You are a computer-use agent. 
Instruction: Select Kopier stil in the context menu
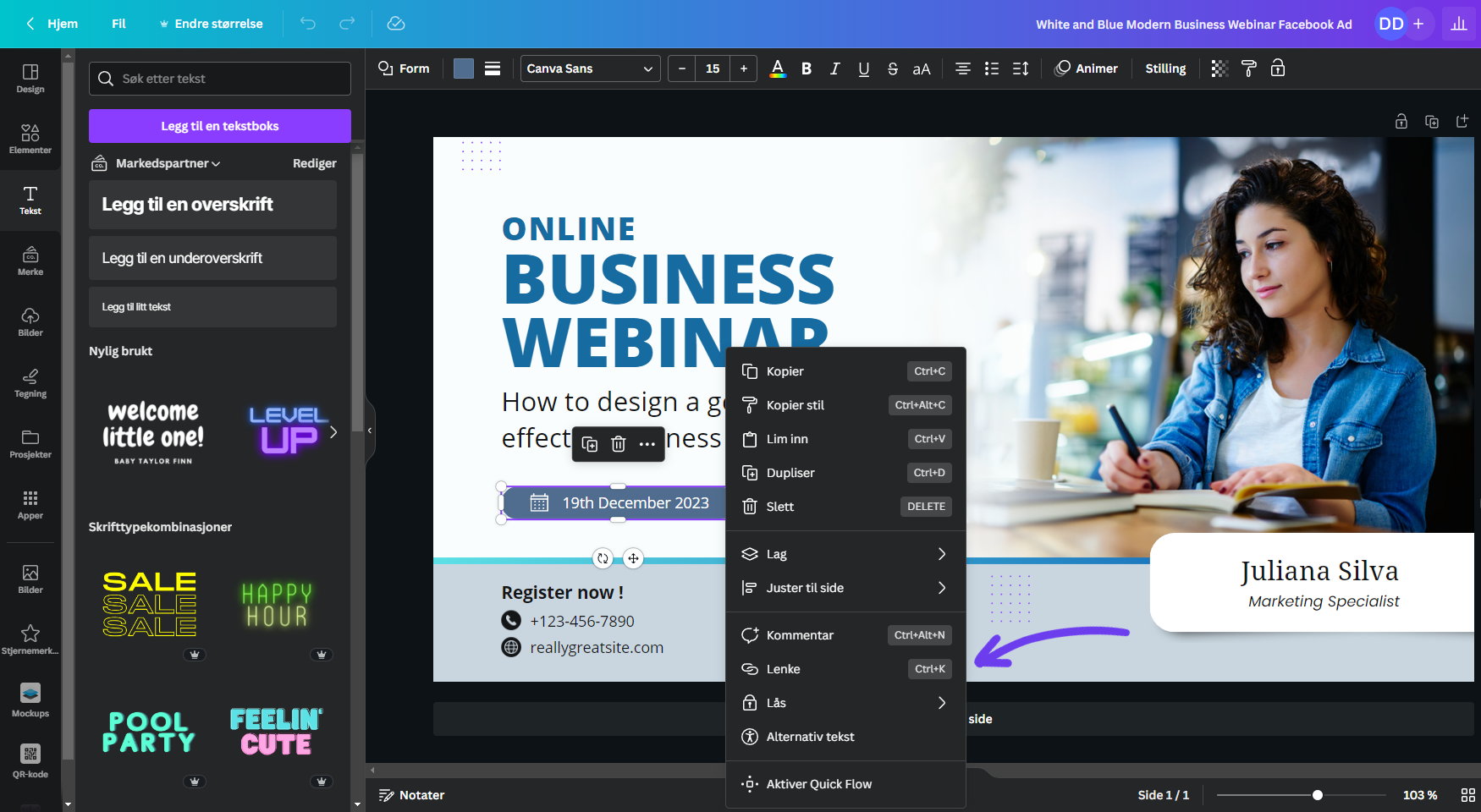tap(845, 405)
